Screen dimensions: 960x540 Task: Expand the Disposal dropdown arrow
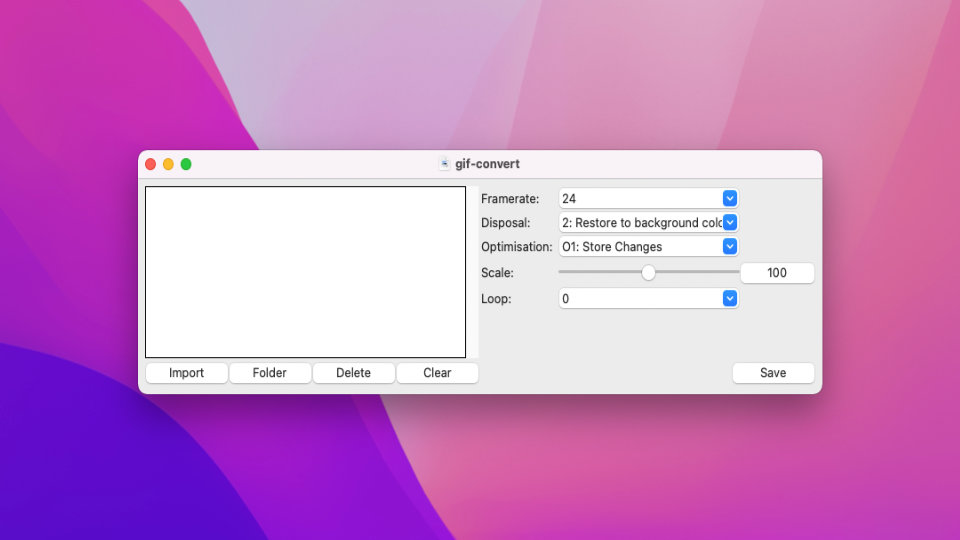(730, 223)
